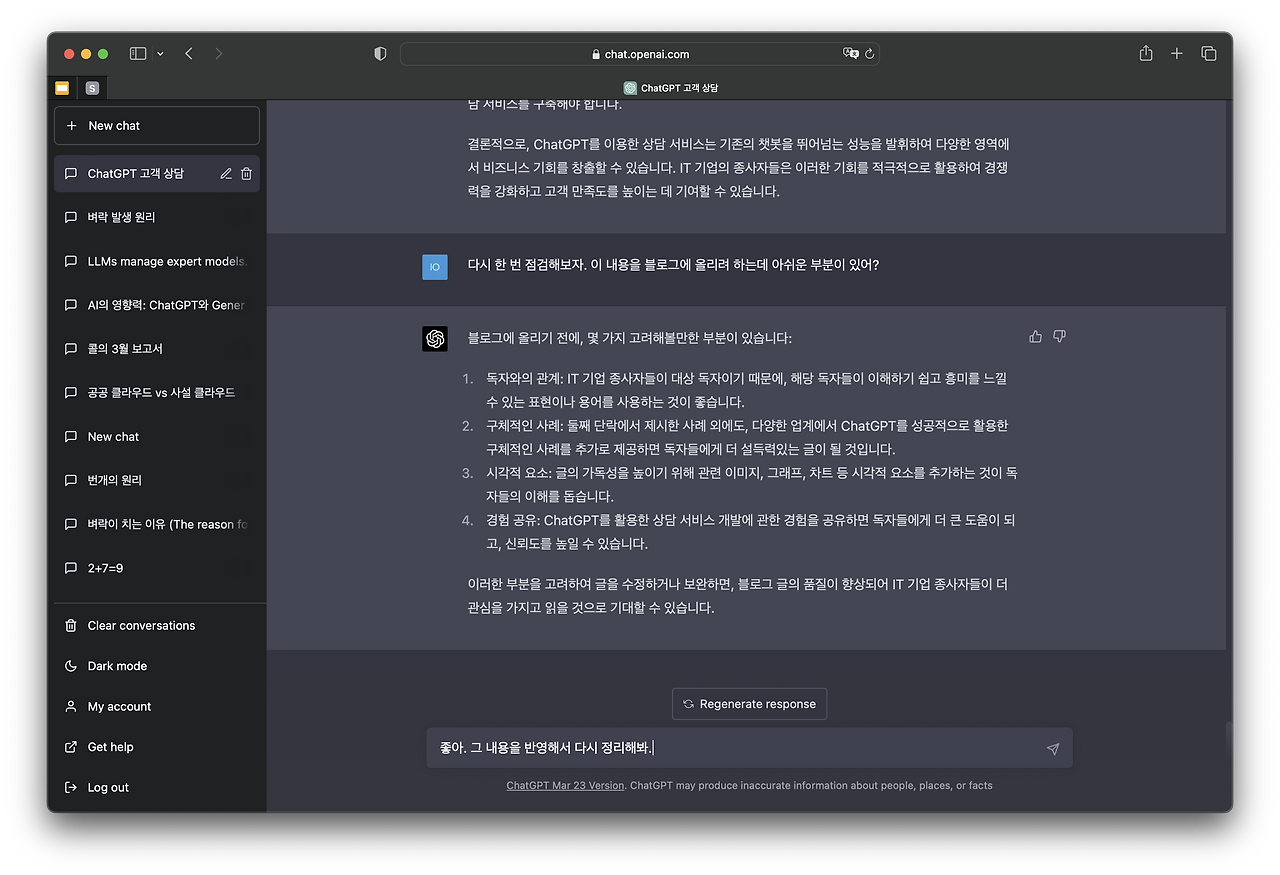Send the message with the paper plane icon
1280x875 pixels.
1051,747
